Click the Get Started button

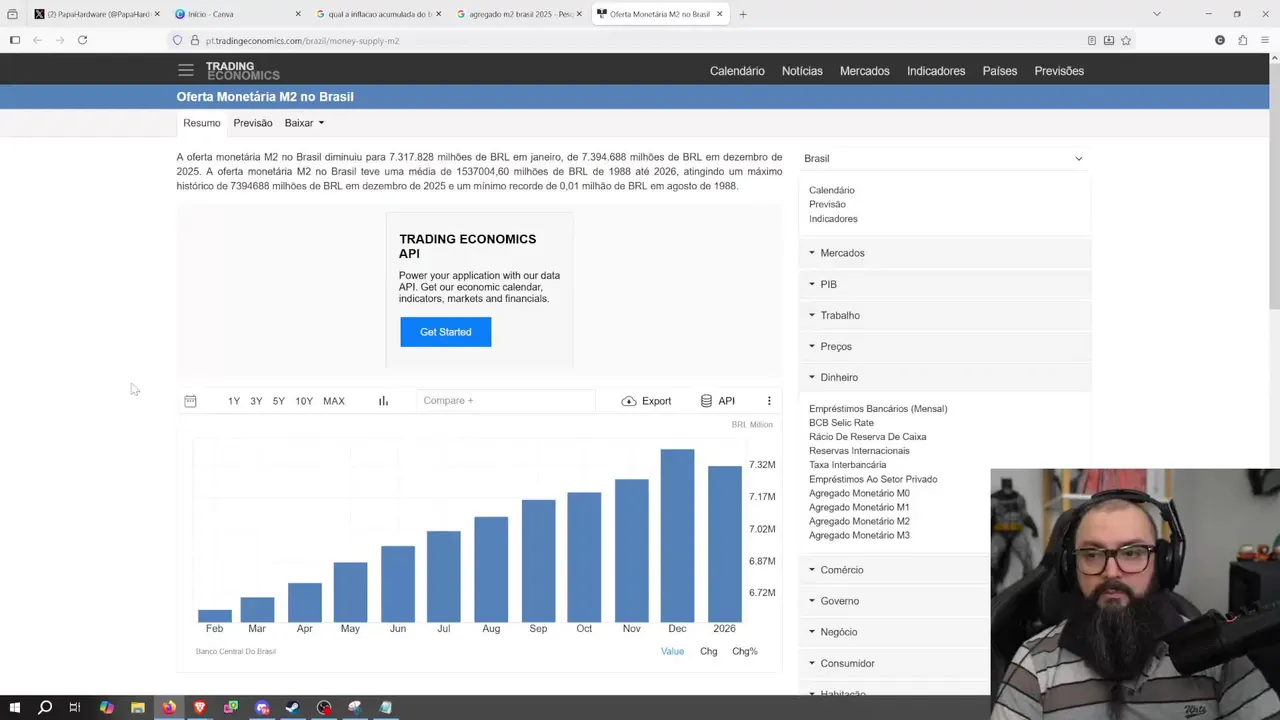coord(445,332)
